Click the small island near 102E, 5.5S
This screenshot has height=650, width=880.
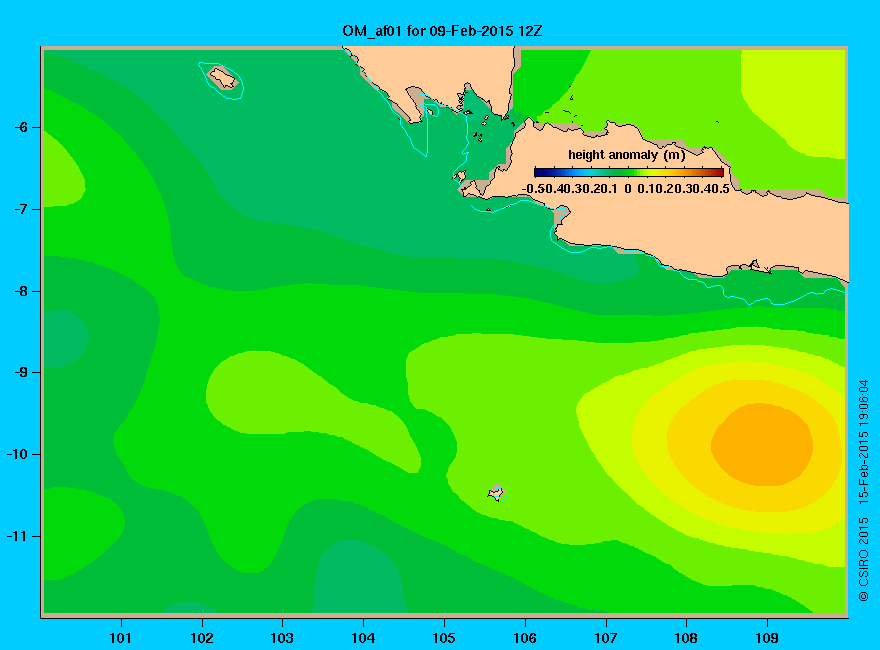click(x=223, y=77)
